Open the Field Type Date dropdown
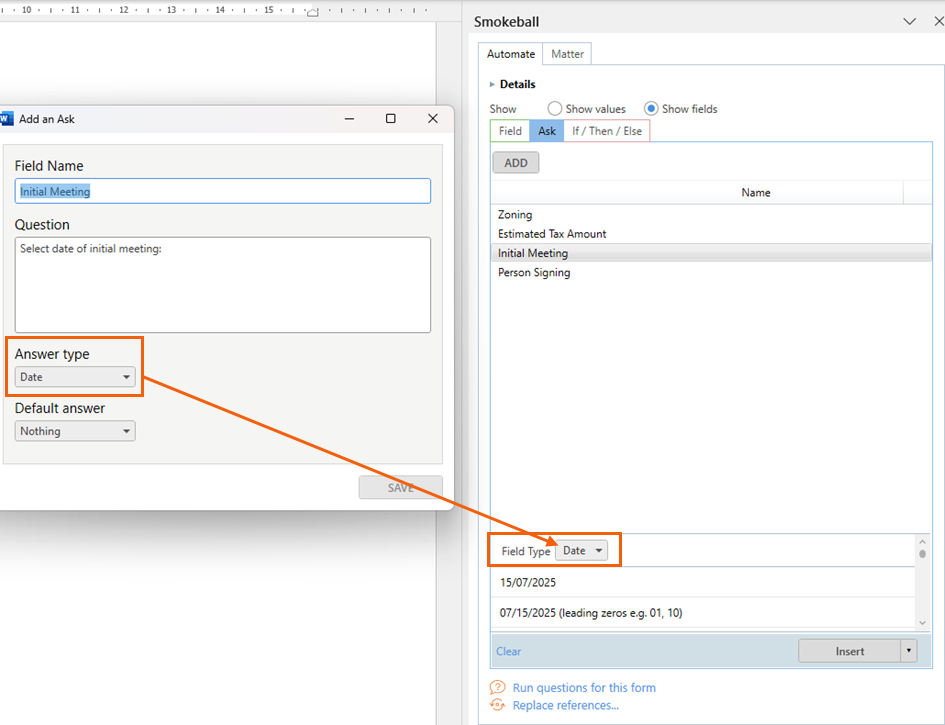The height and width of the screenshot is (725, 945). (581, 551)
